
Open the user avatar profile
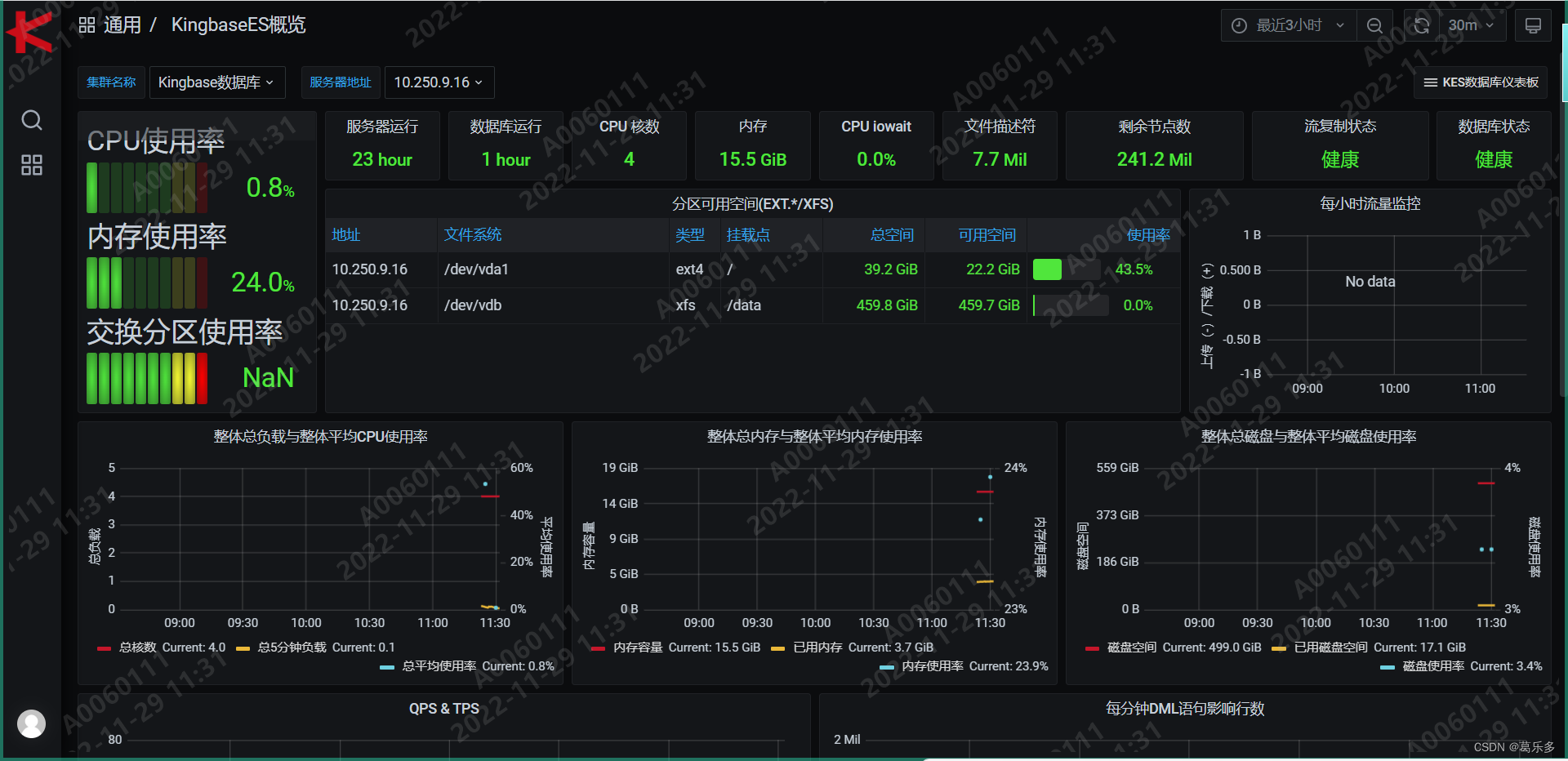(31, 723)
